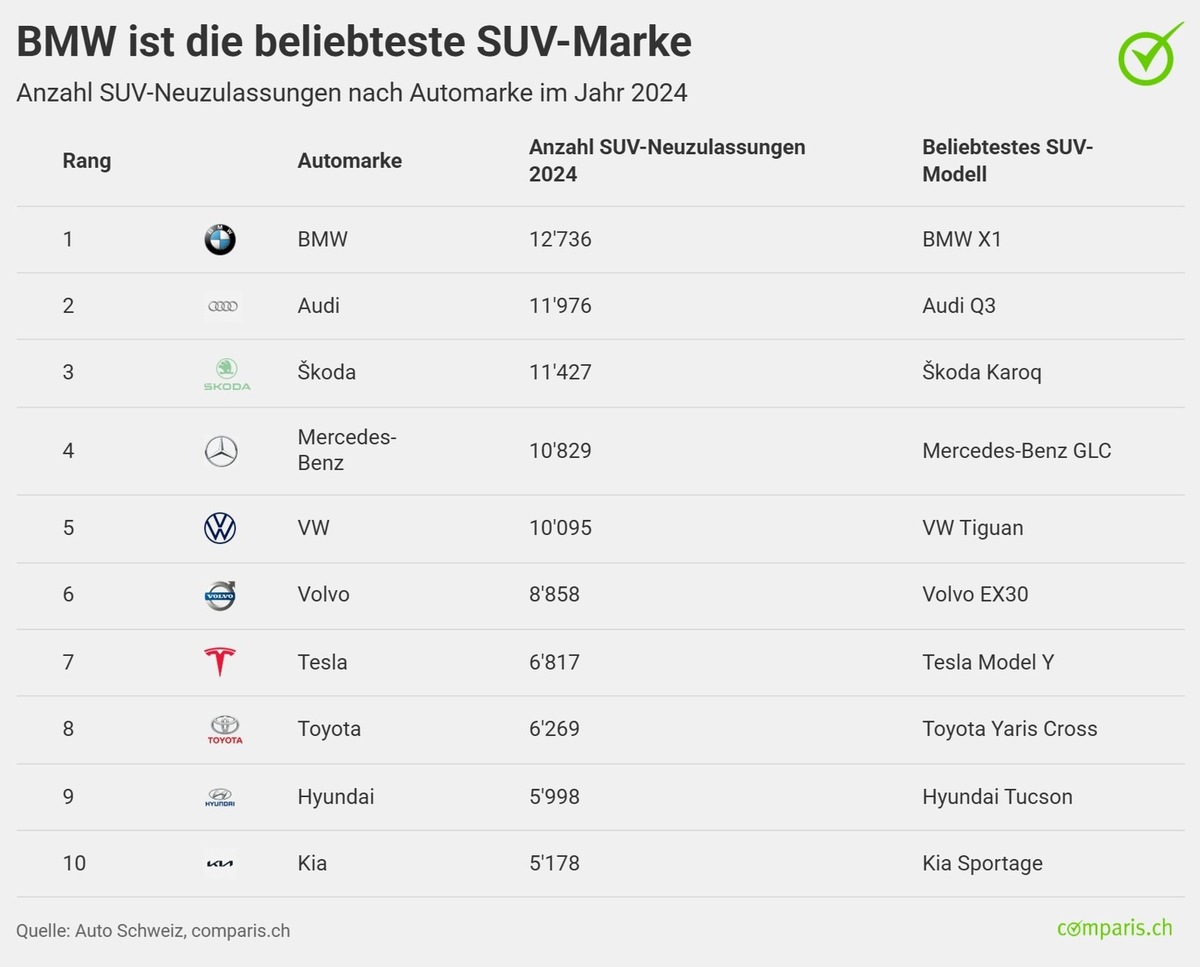The width and height of the screenshot is (1200, 967).
Task: Select the Volvo logo icon
Action: (x=220, y=596)
